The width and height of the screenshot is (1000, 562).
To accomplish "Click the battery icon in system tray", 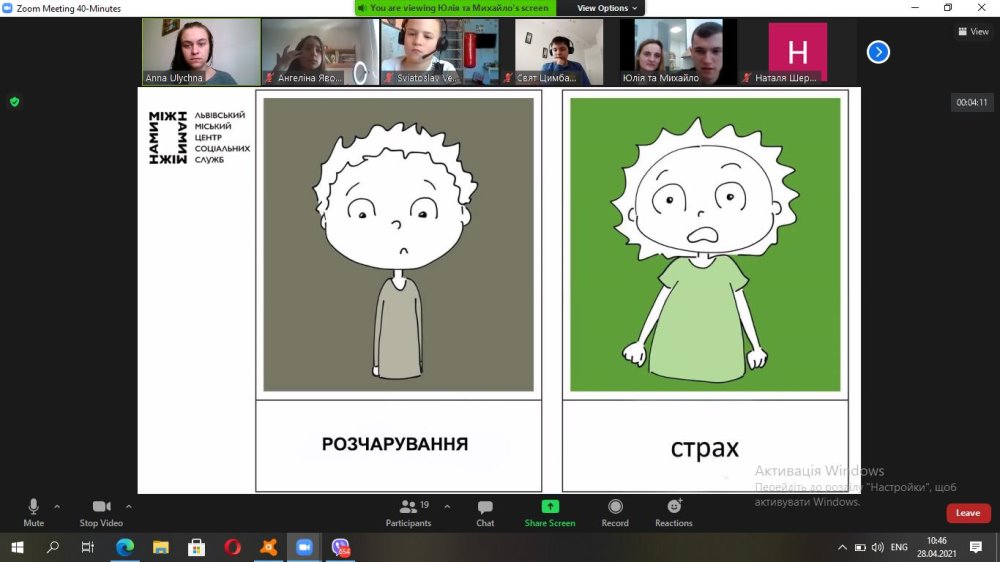I will (860, 547).
